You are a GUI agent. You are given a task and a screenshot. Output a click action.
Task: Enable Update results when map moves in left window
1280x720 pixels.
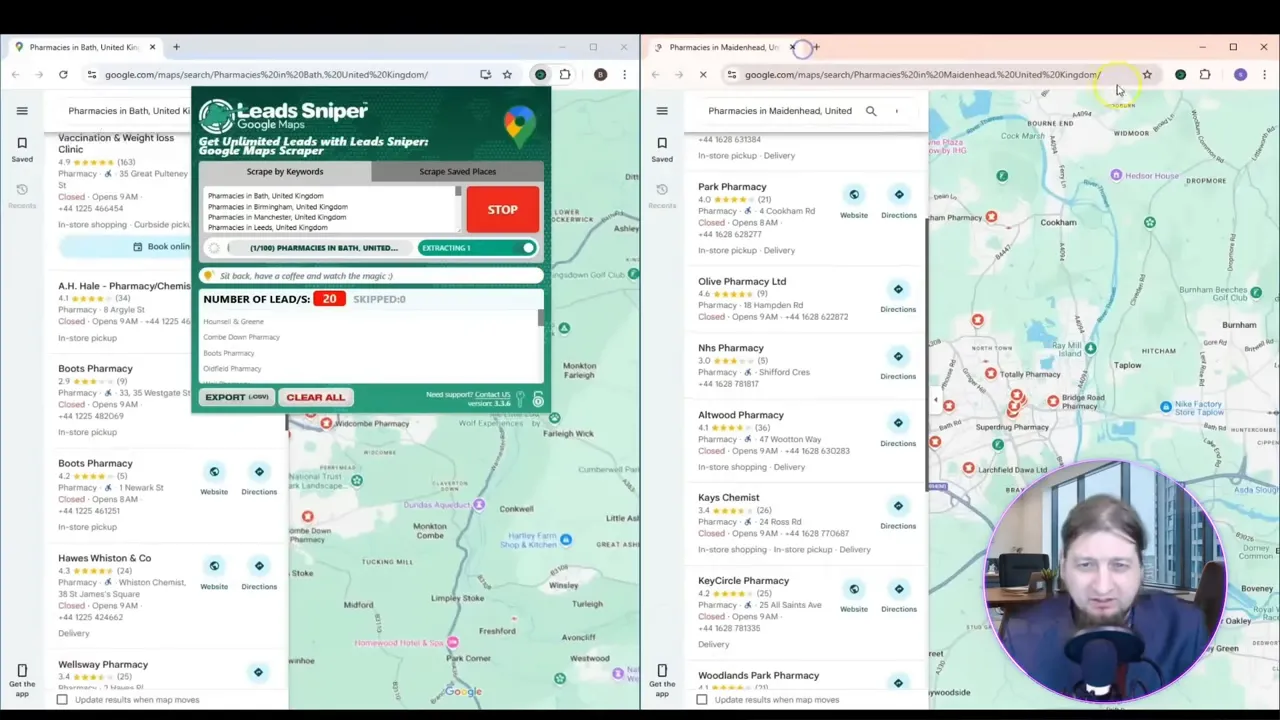coord(62,699)
